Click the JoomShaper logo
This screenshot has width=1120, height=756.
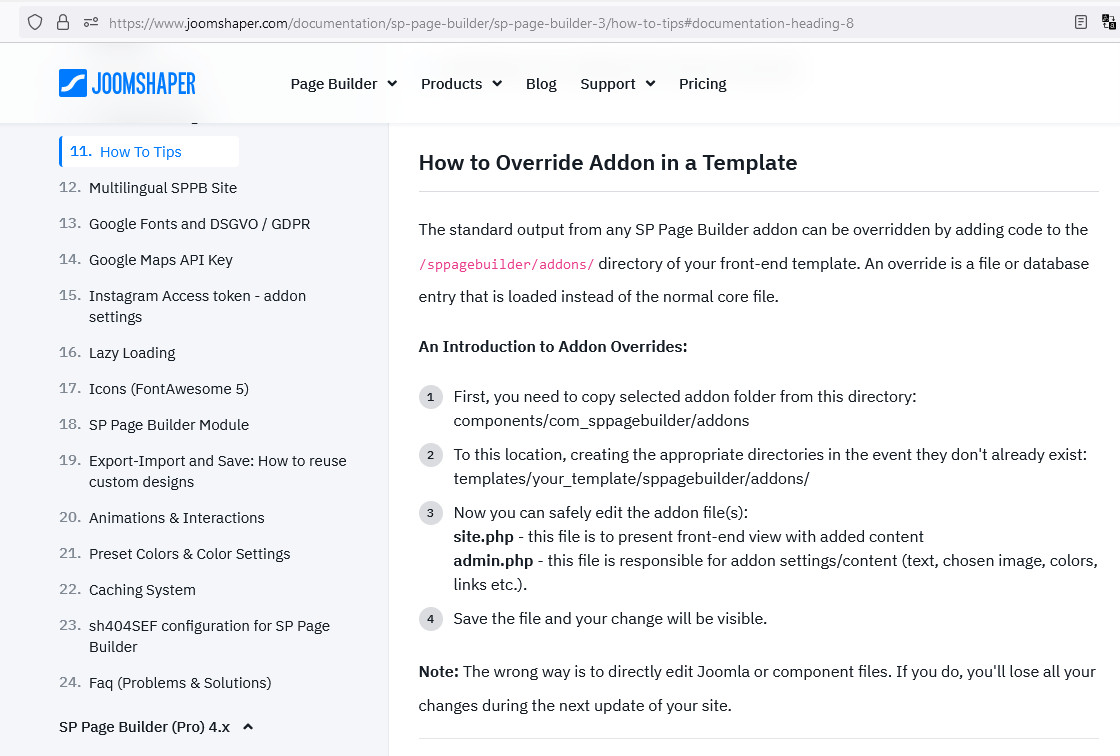click(127, 83)
